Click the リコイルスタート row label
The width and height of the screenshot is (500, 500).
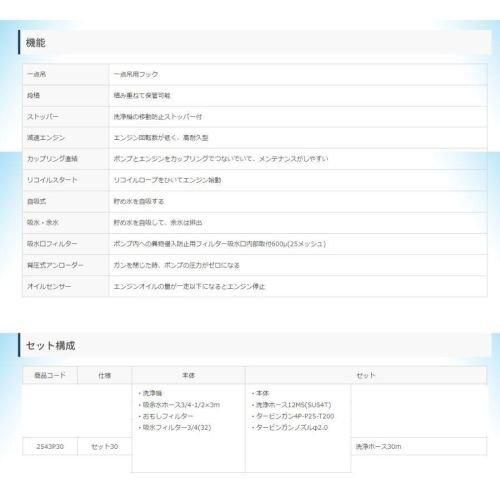(x=52, y=180)
